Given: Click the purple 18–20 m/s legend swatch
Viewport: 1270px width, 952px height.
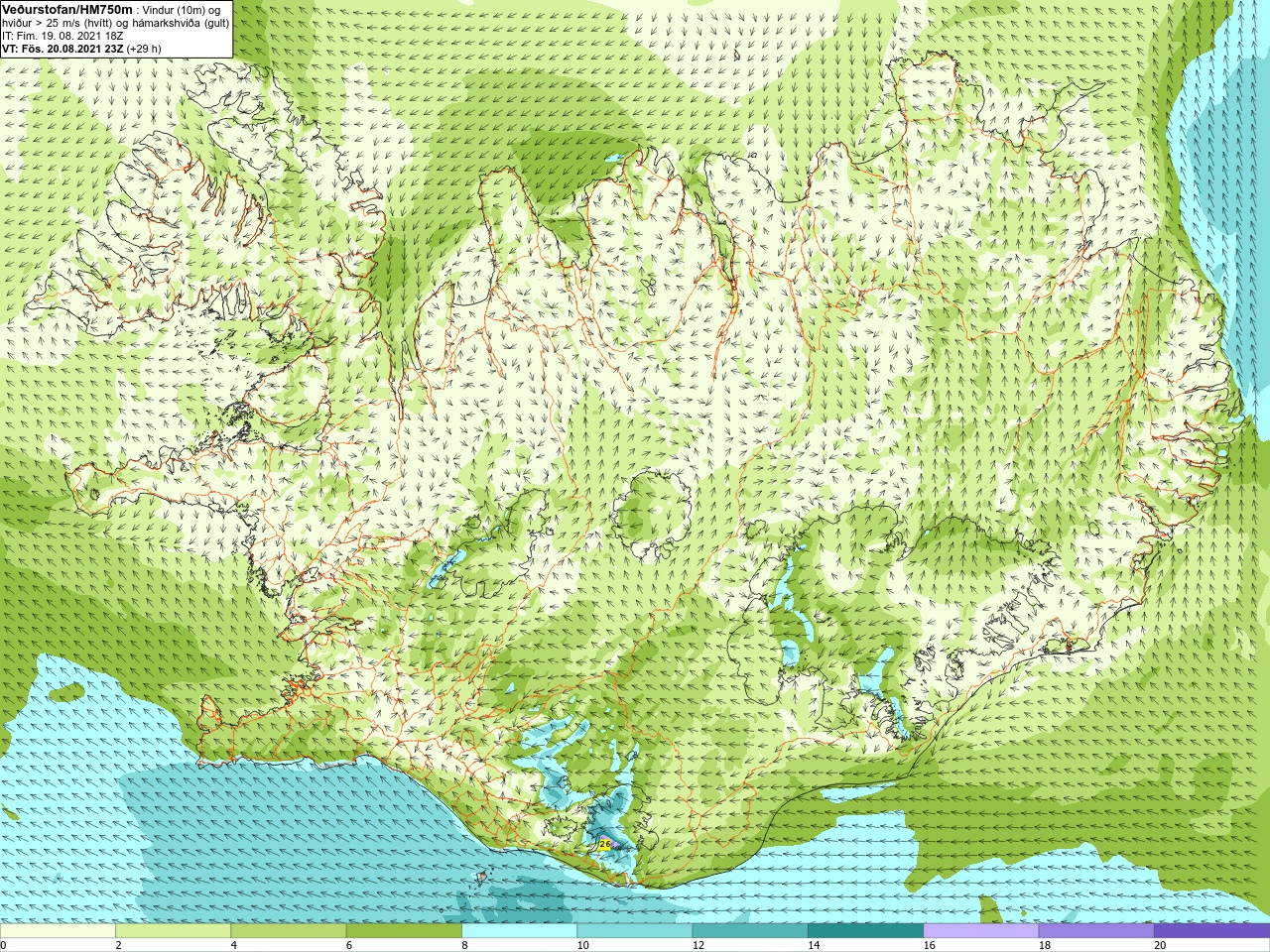Looking at the screenshot, I should click(x=1095, y=931).
